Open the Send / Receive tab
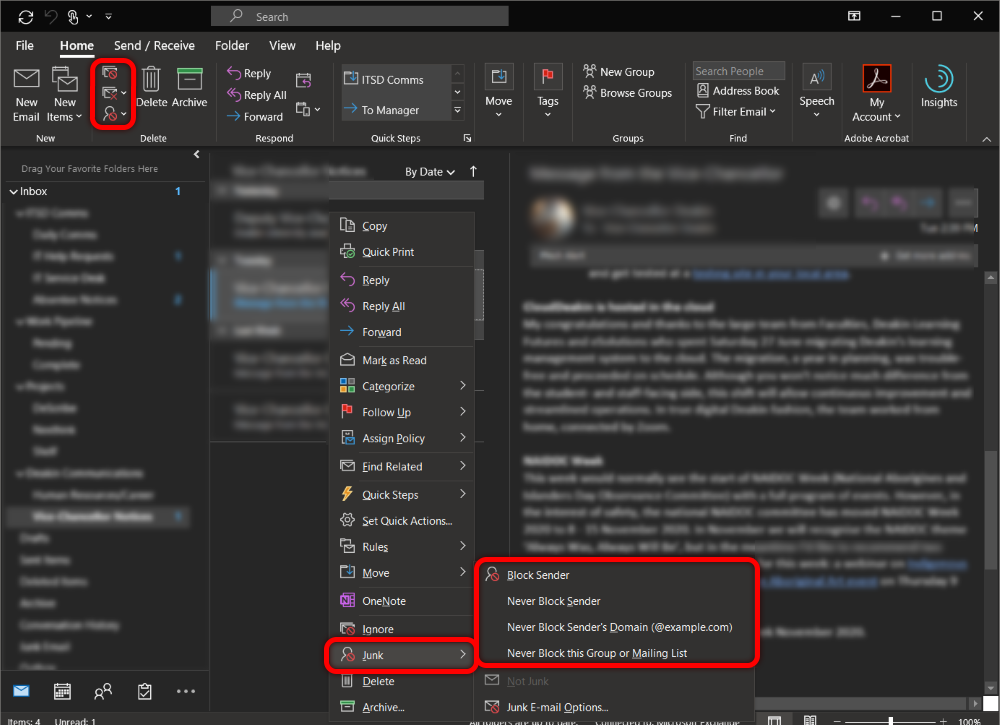 [153, 46]
